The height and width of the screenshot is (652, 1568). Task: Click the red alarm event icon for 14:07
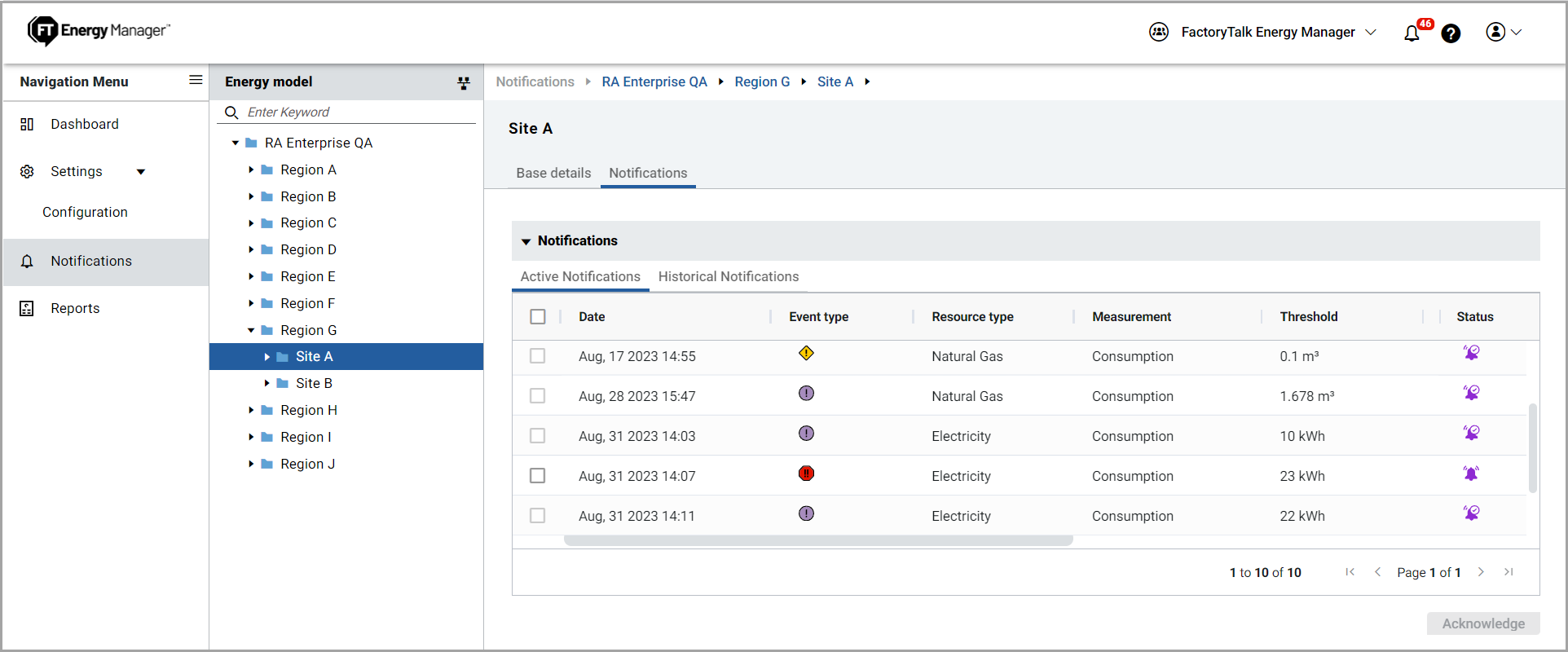tap(806, 473)
